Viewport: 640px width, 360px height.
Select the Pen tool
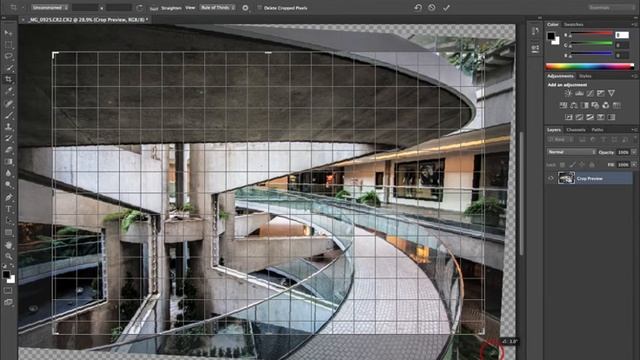click(8, 197)
